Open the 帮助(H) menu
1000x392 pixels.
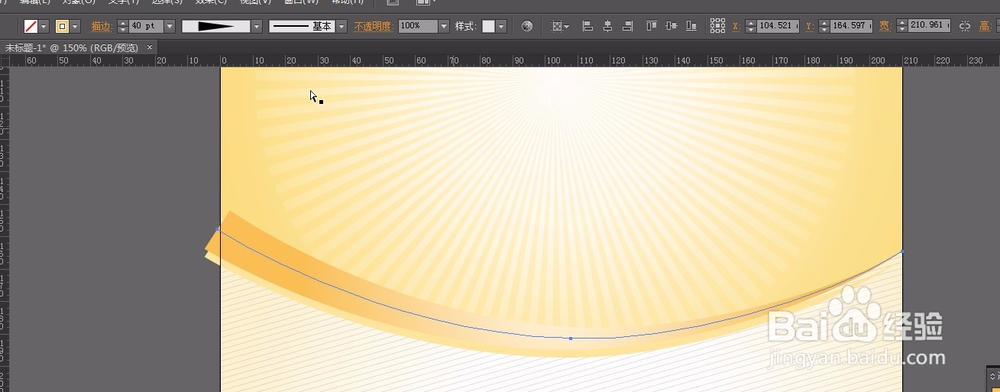coord(348,2)
